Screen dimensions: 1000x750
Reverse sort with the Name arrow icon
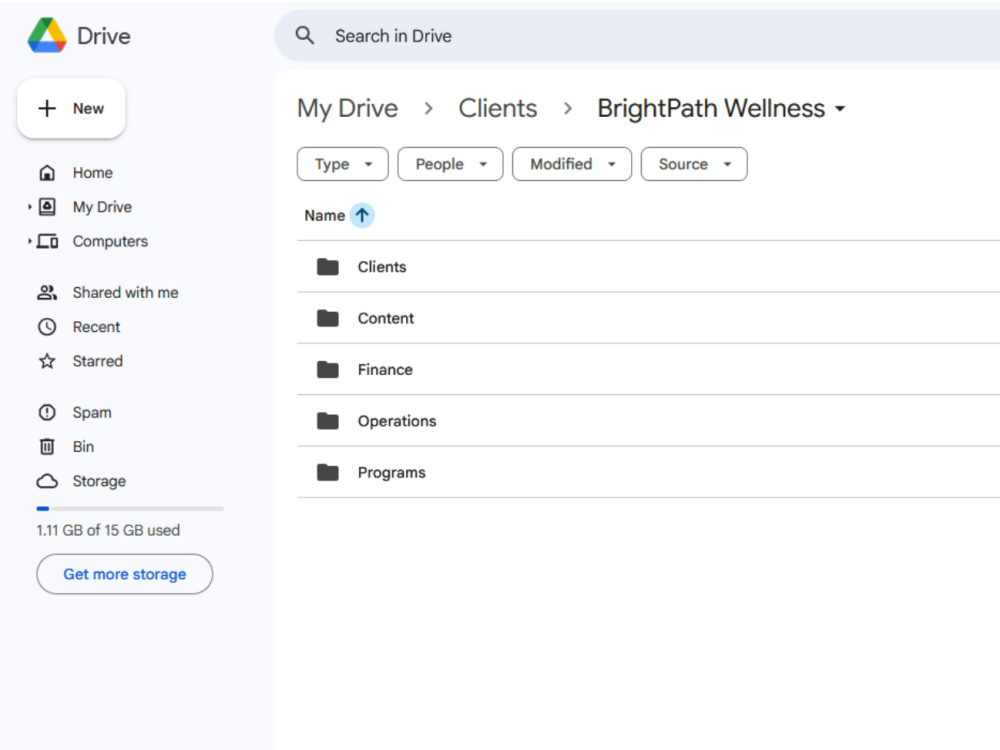(x=362, y=216)
